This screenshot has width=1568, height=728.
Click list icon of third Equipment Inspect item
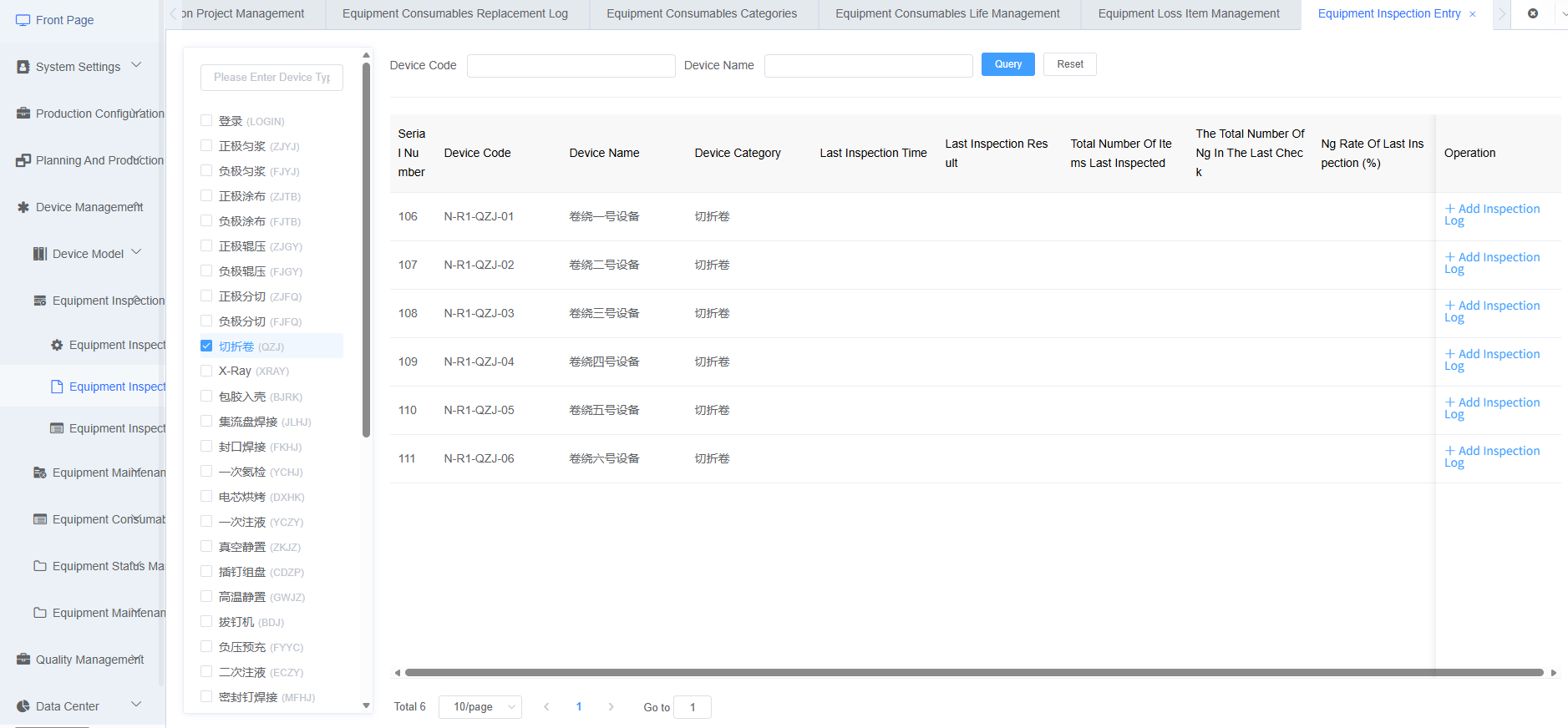tap(57, 428)
